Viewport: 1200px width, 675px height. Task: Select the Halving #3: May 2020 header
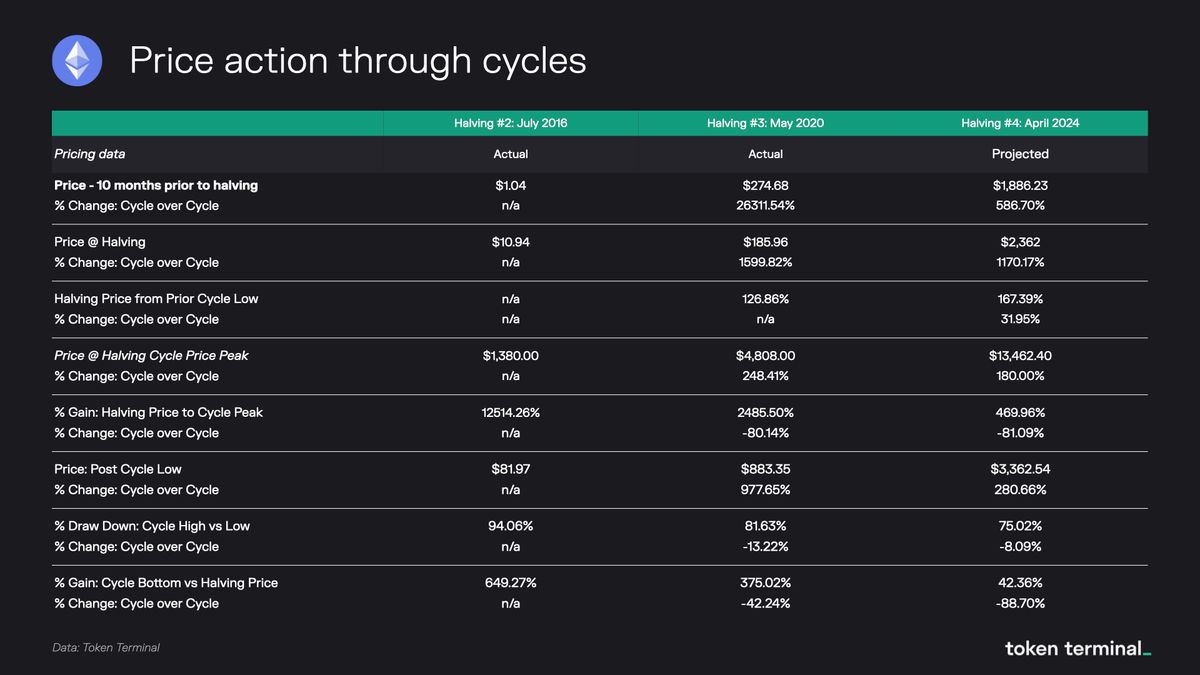[x=765, y=124]
